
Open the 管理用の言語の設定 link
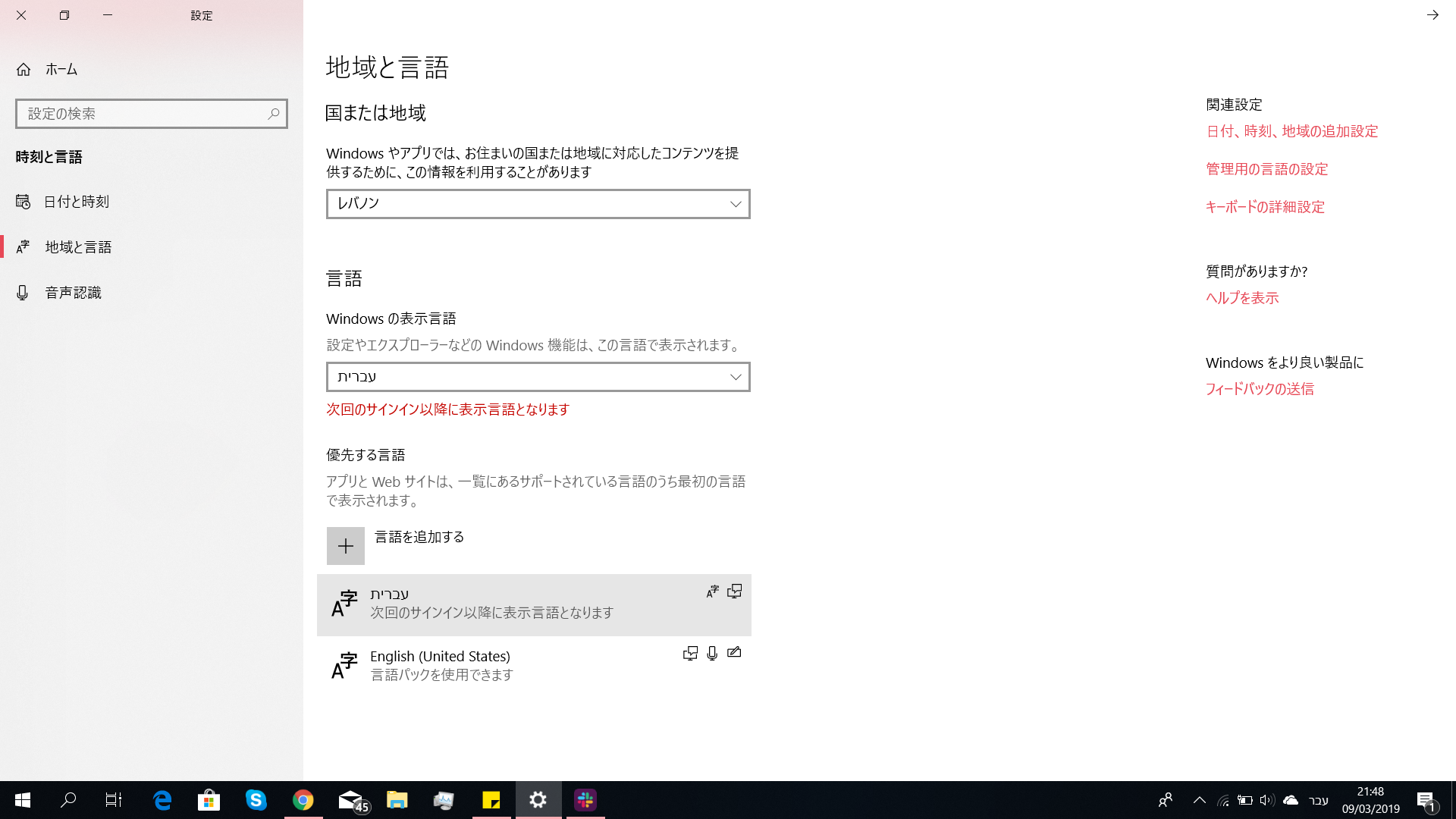point(1266,169)
